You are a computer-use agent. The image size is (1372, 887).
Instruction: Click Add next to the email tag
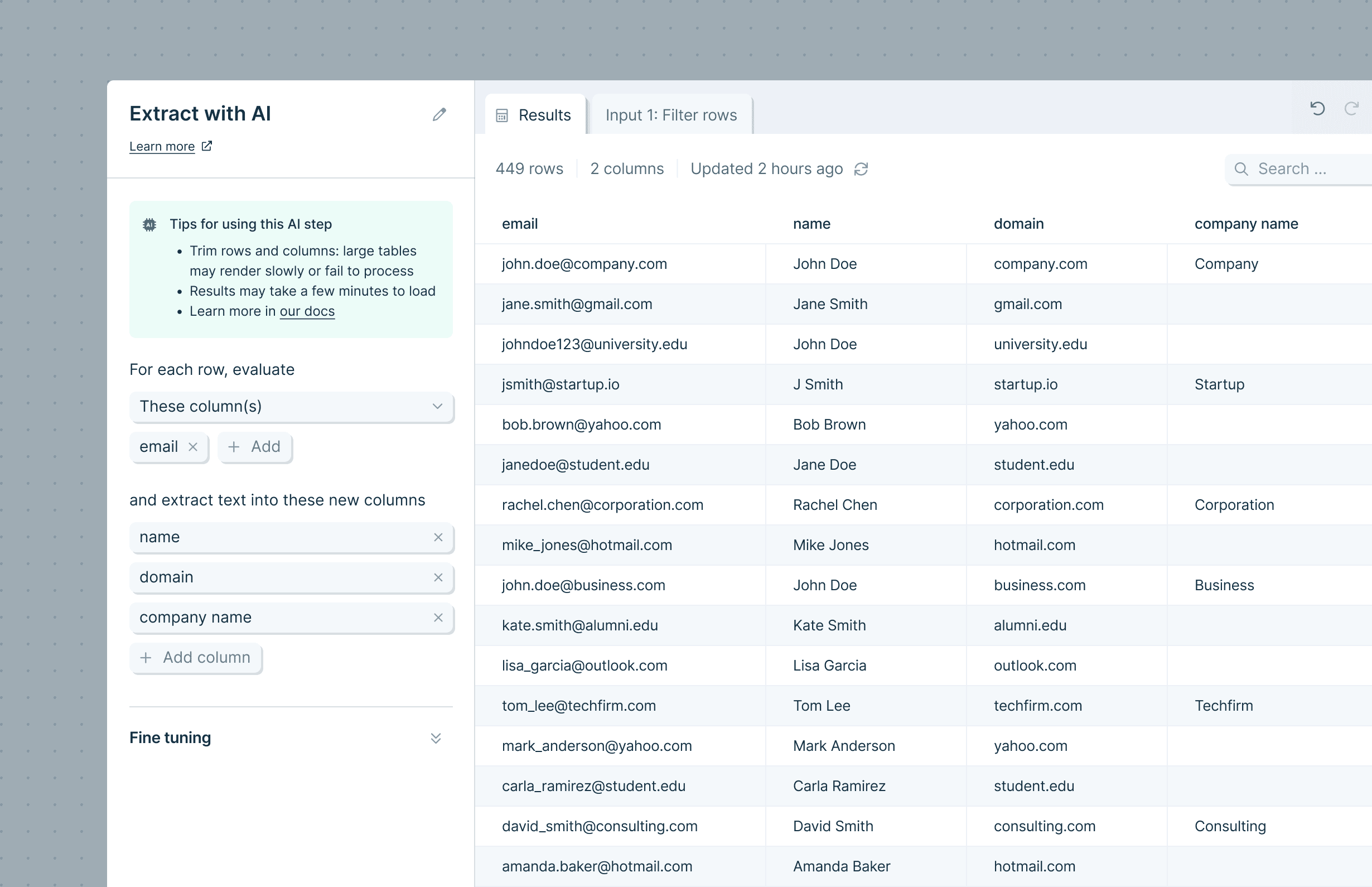click(254, 446)
